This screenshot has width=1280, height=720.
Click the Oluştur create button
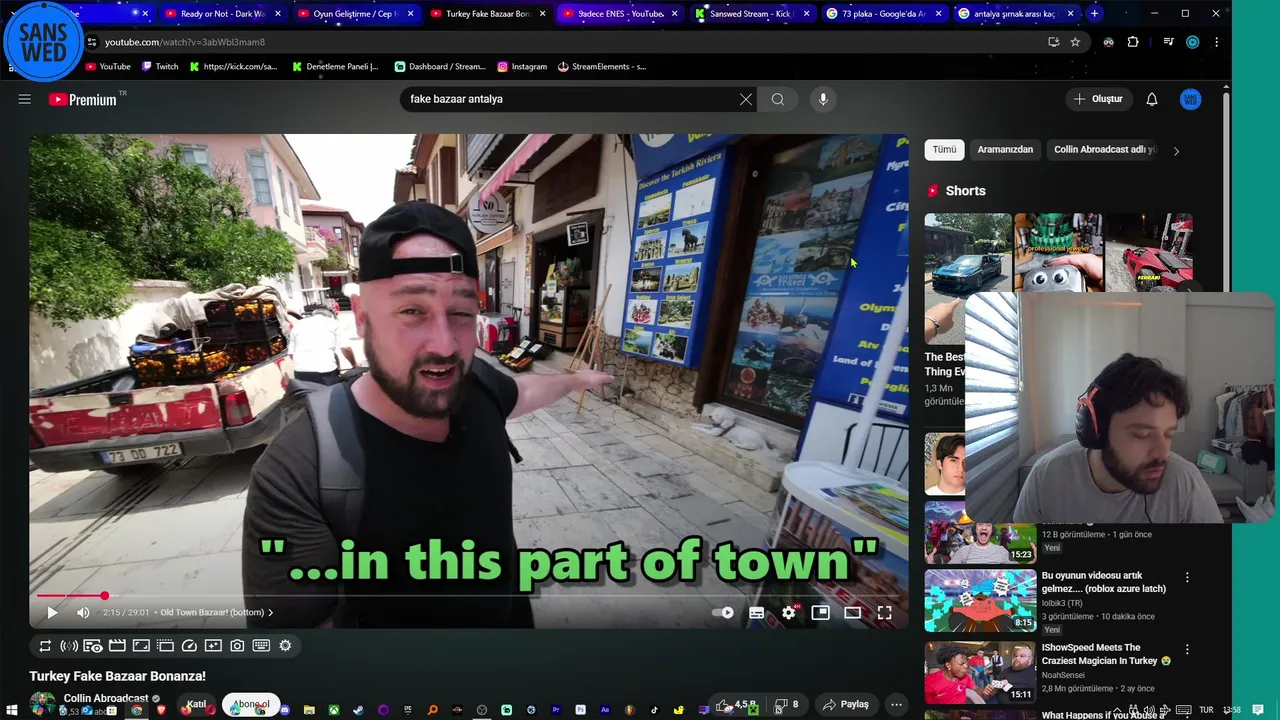click(x=1098, y=99)
